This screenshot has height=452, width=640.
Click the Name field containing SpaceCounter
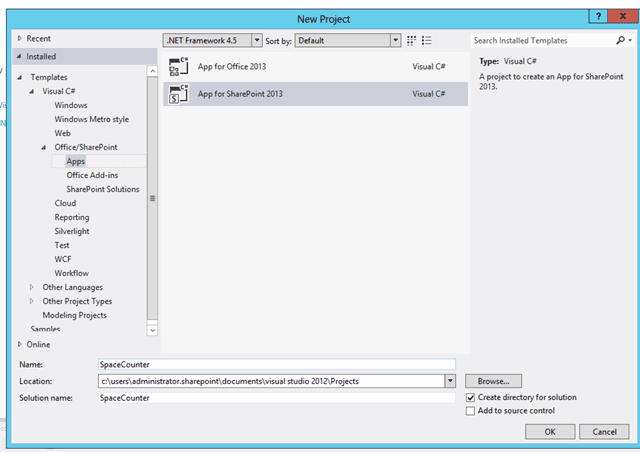(x=277, y=364)
